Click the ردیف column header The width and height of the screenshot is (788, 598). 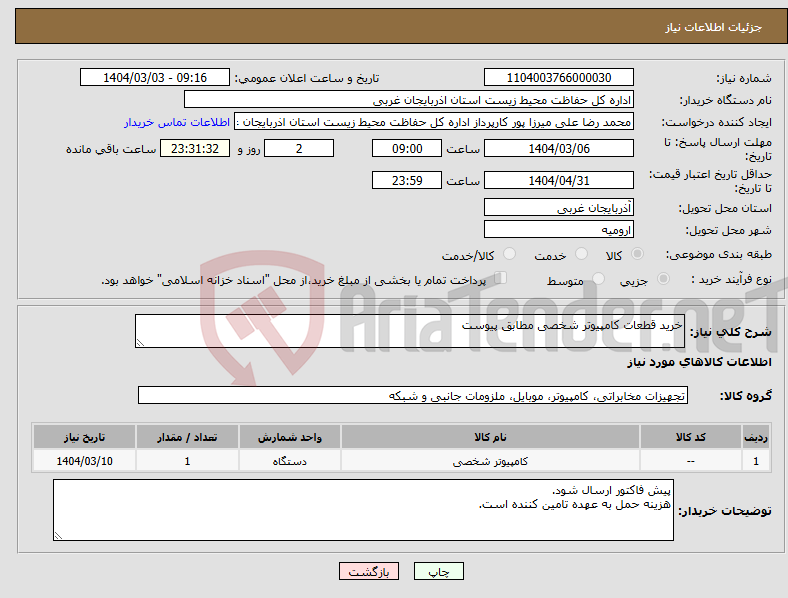tap(756, 437)
